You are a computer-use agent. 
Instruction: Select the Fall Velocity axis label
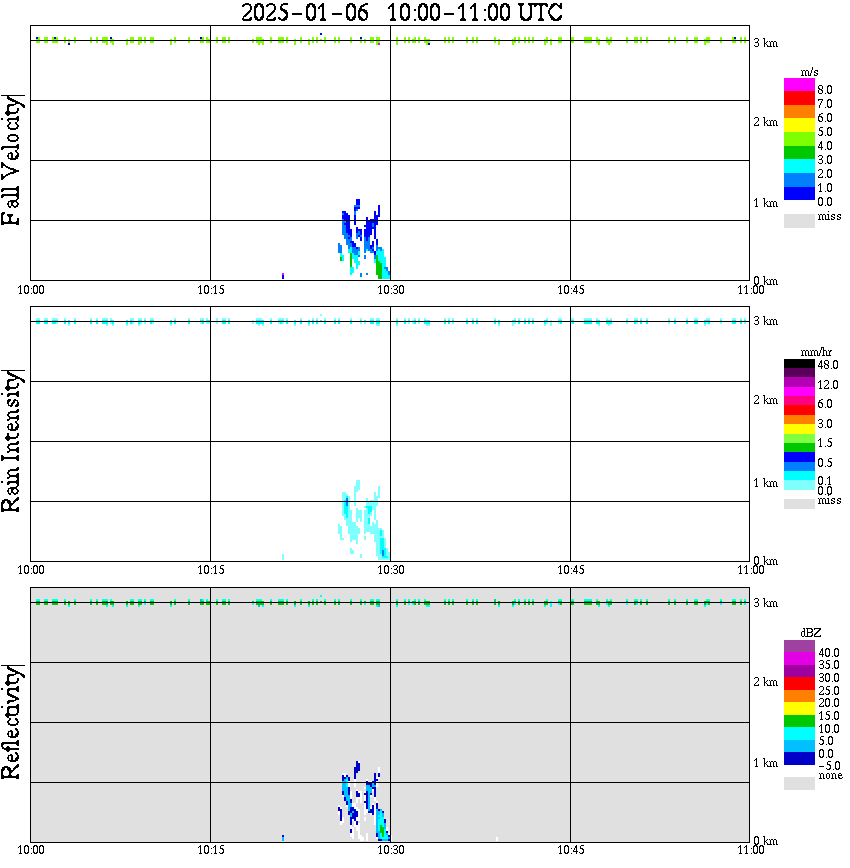12,160
